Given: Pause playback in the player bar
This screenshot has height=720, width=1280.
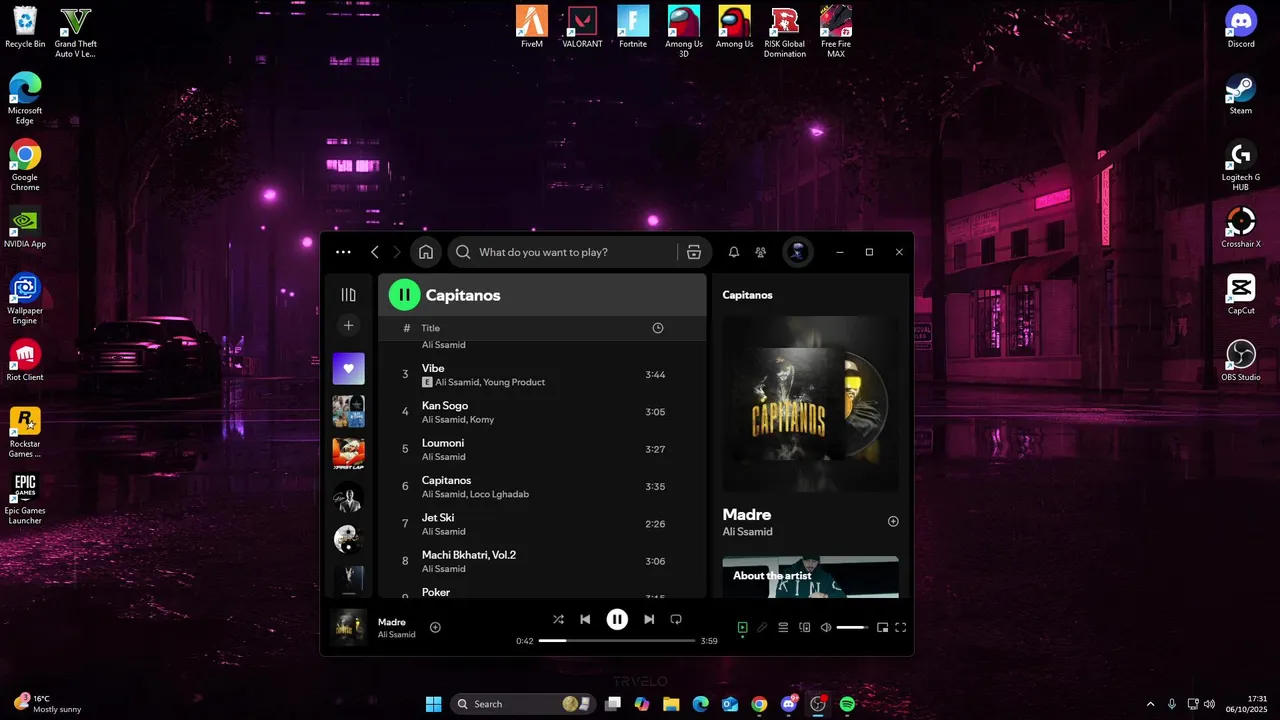Looking at the screenshot, I should (617, 619).
